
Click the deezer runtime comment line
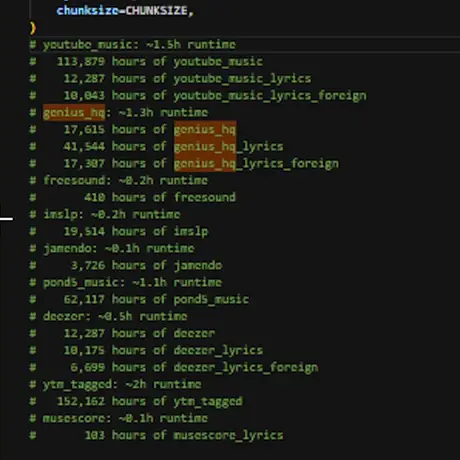point(108,317)
